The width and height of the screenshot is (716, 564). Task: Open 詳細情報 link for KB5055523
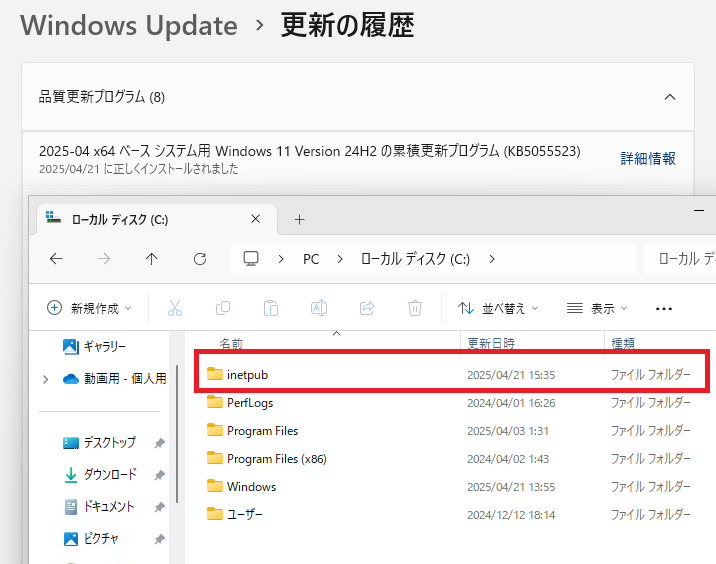648,158
